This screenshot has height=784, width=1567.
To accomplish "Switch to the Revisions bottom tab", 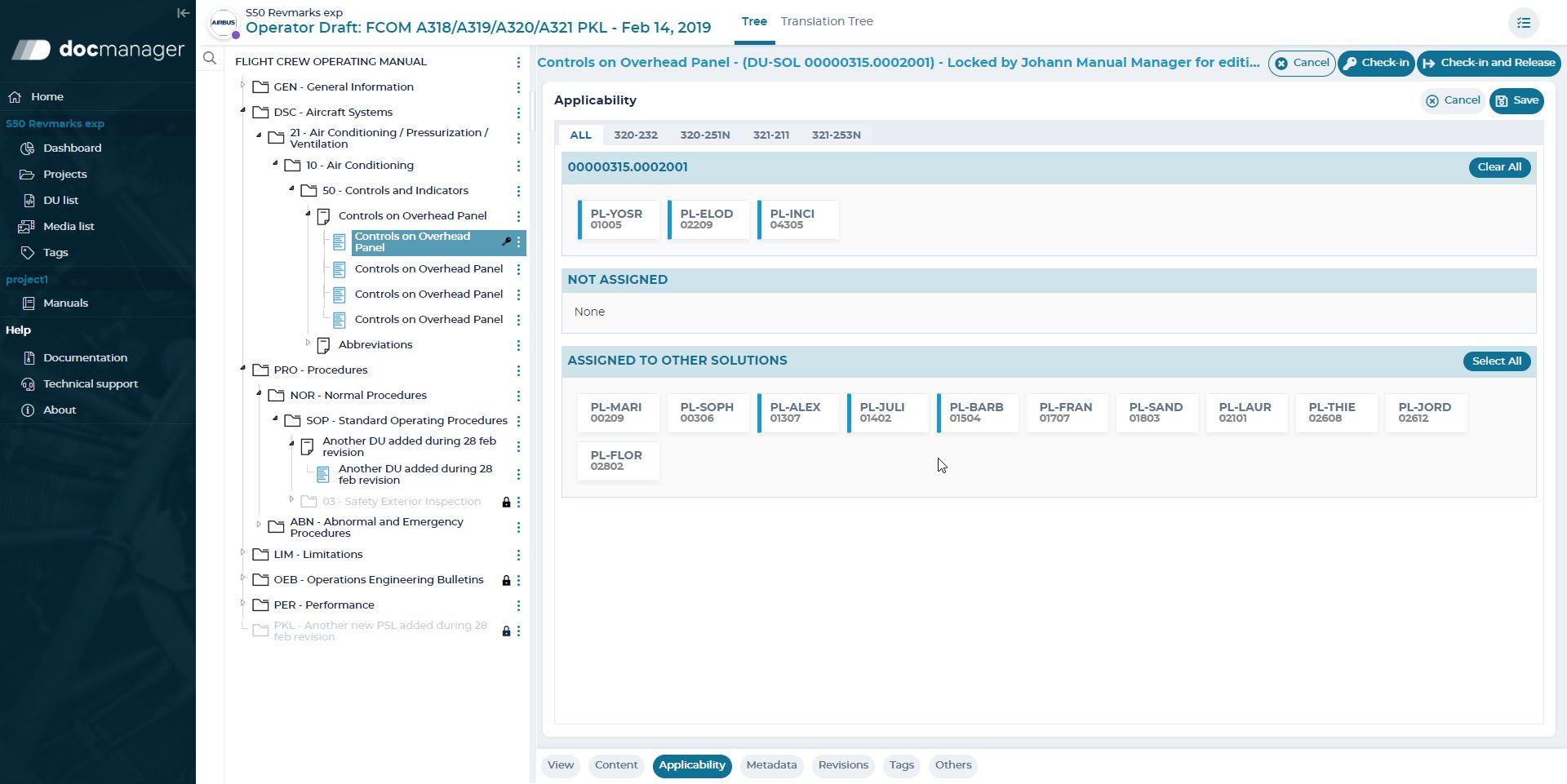I will (843, 765).
